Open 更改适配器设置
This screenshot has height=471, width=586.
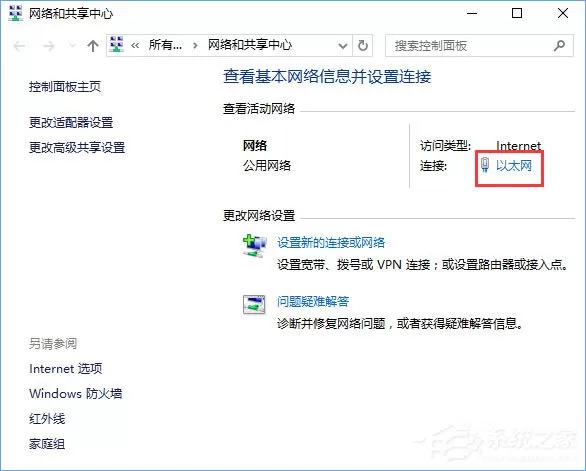click(x=71, y=123)
